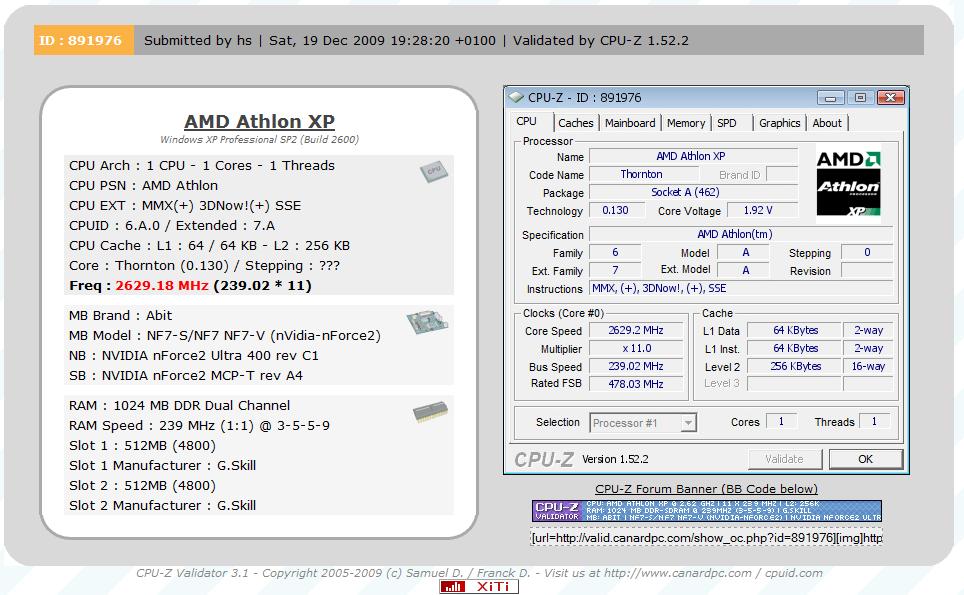This screenshot has width=964, height=595.
Task: Click the Cores count field
Action: [x=781, y=422]
